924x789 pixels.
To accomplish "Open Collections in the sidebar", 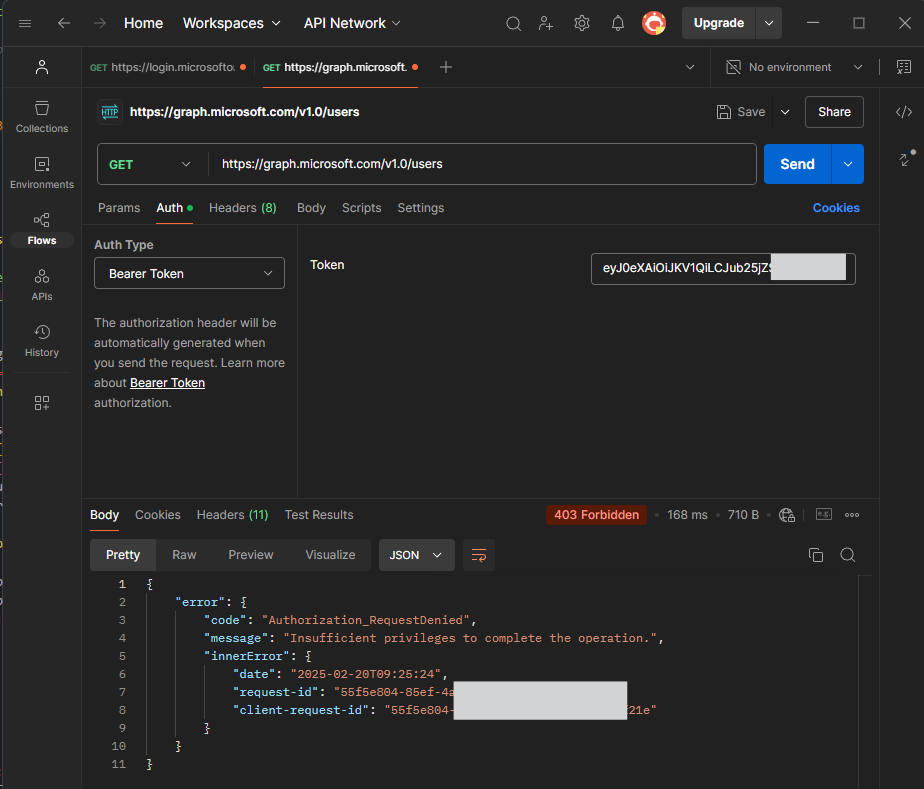I will 42,117.
